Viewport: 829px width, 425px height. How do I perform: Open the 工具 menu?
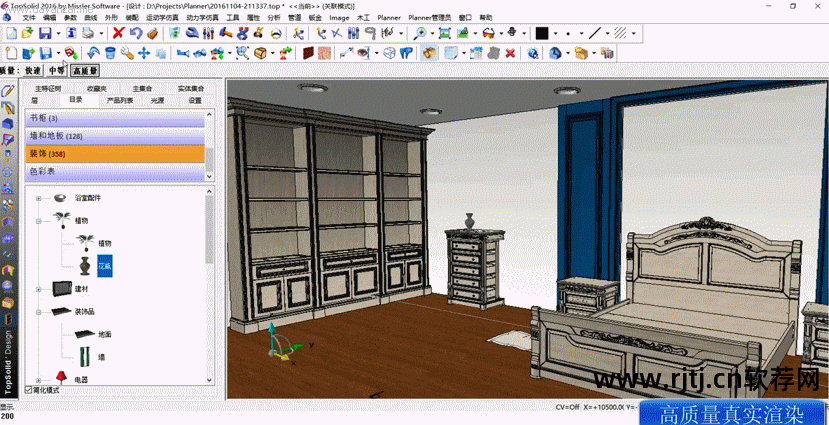233,17
